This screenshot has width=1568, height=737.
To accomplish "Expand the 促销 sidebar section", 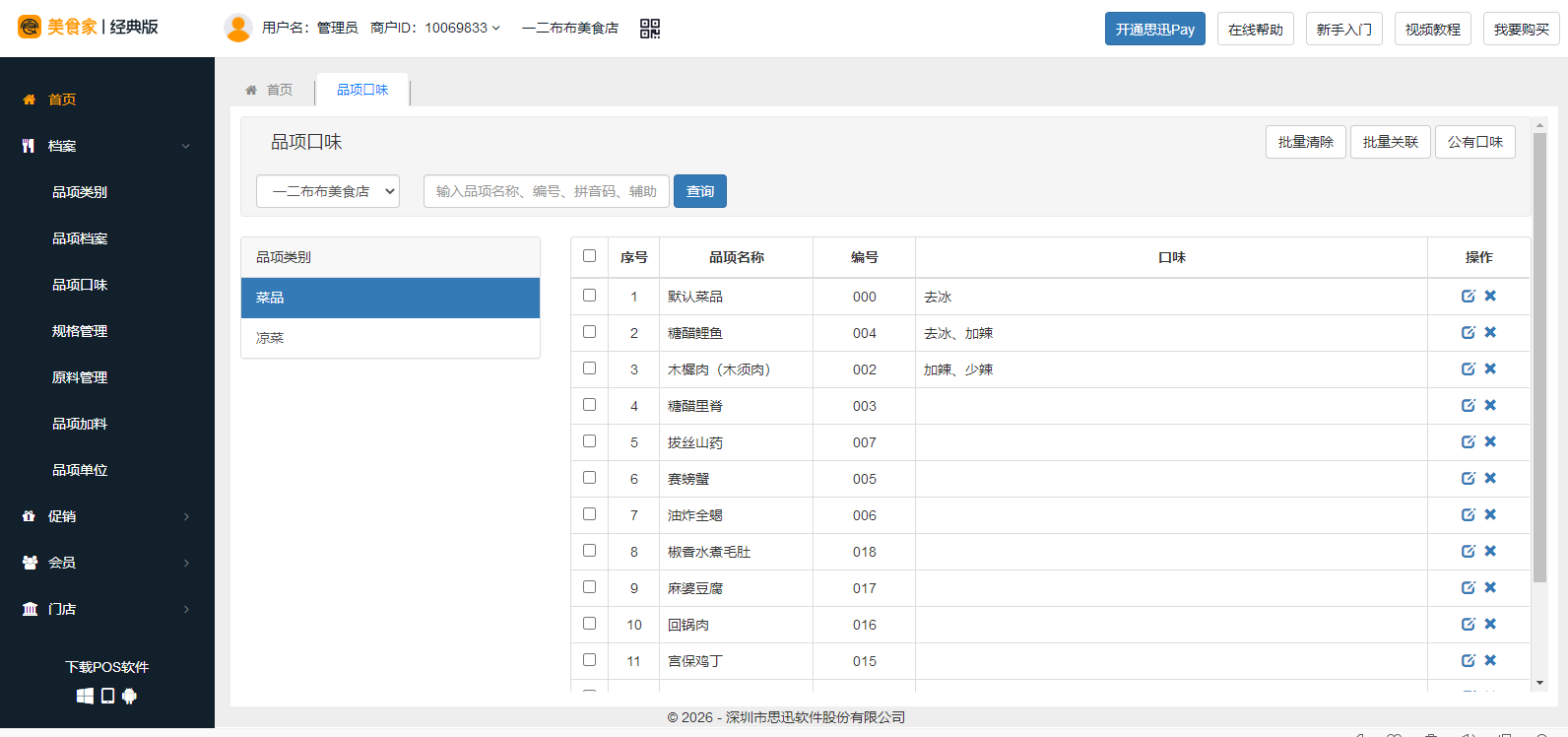I will pyautogui.click(x=107, y=516).
